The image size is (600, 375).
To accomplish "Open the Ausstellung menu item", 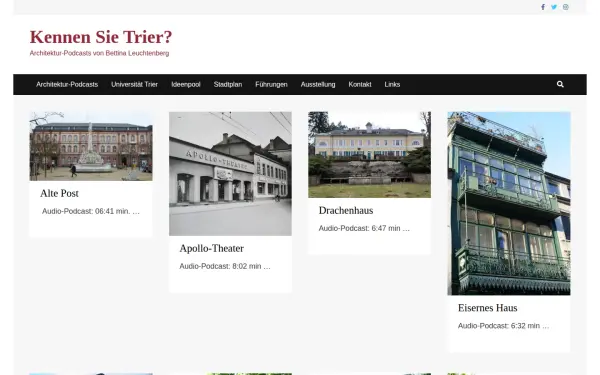I will [x=318, y=85].
